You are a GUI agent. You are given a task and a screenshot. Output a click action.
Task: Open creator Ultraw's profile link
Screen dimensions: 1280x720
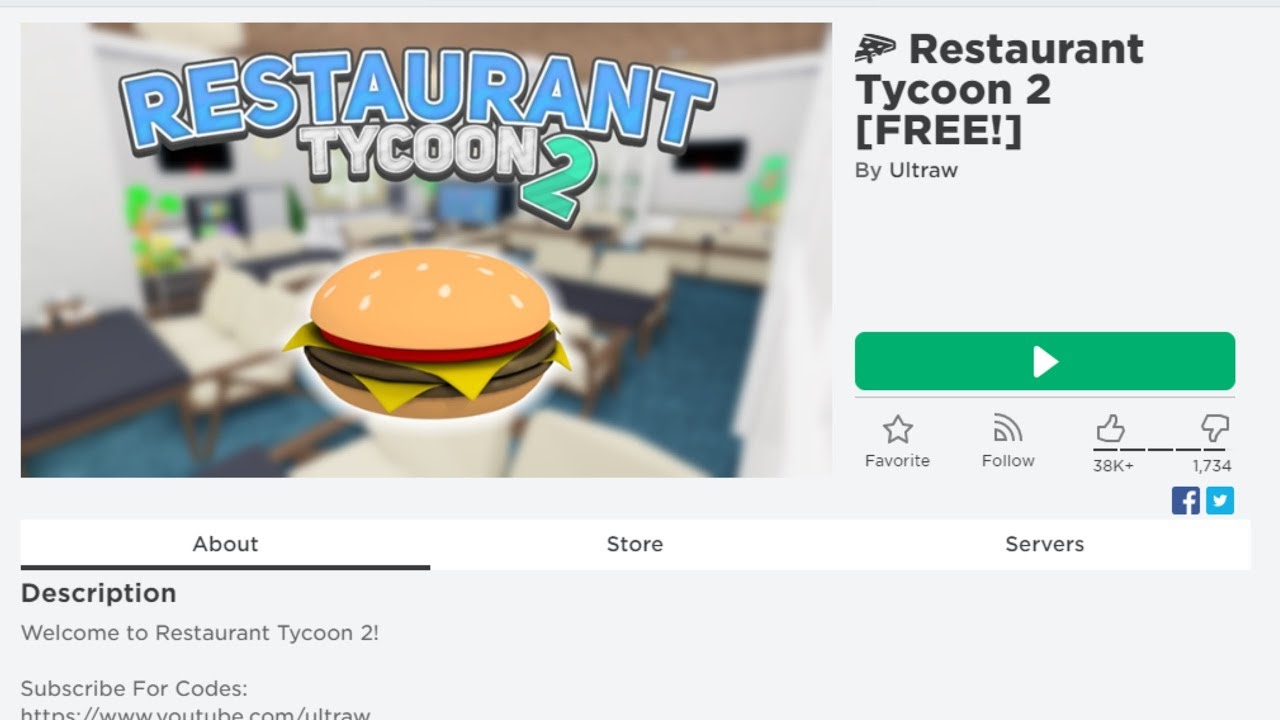click(921, 170)
